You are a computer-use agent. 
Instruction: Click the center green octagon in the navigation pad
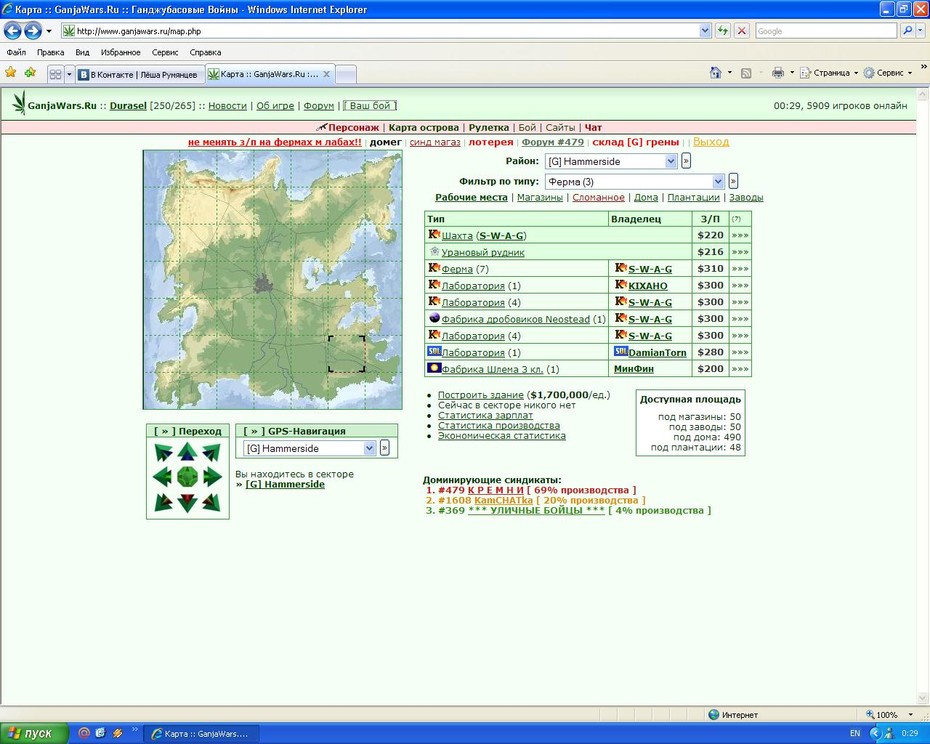(187, 476)
